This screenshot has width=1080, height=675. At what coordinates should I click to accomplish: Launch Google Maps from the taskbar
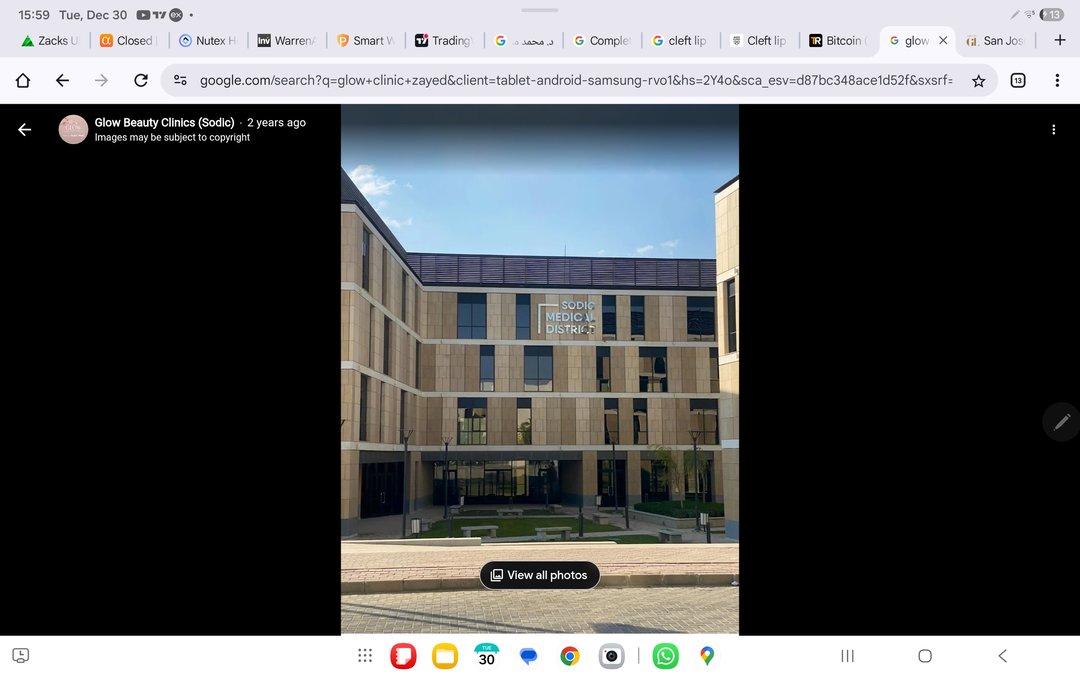[707, 656]
